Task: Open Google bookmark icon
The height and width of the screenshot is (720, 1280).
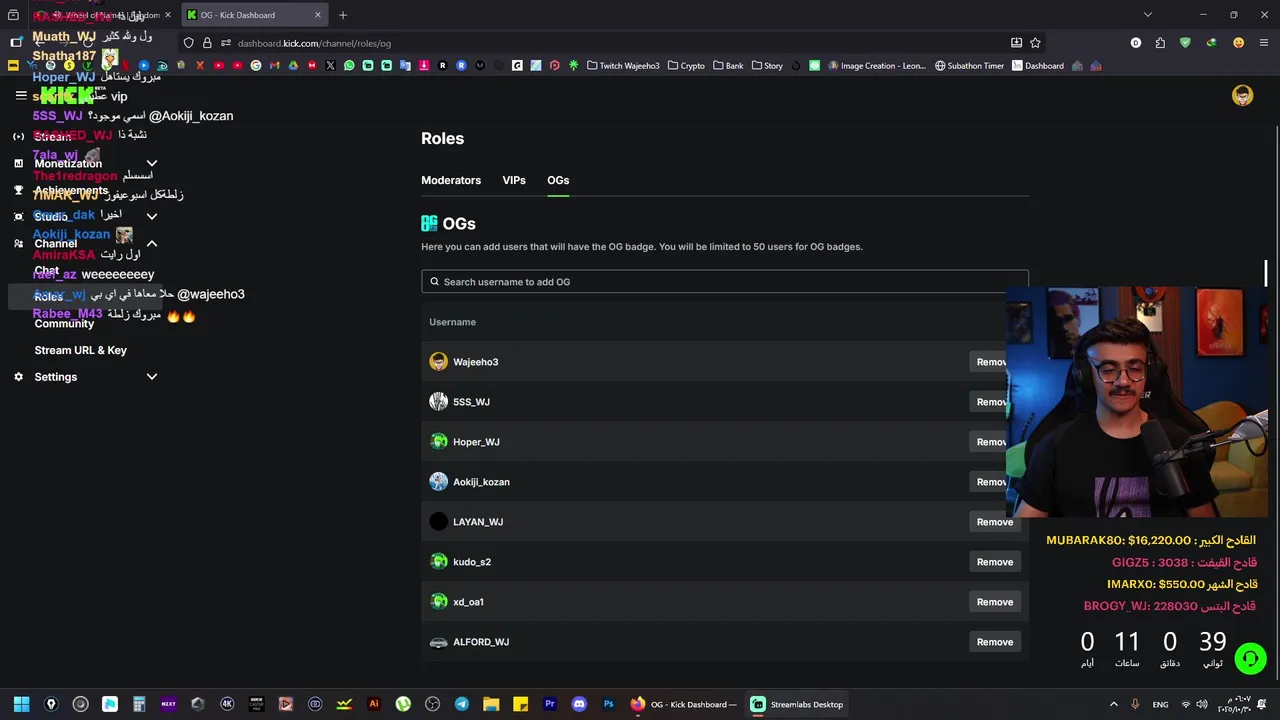Action: coord(256,66)
